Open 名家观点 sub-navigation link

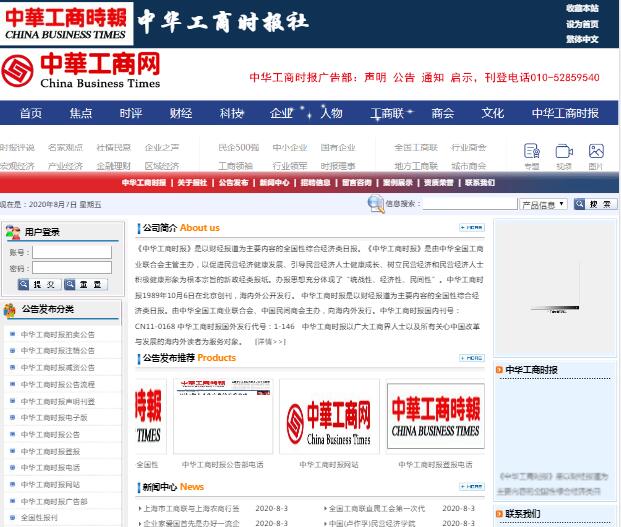click(65, 148)
